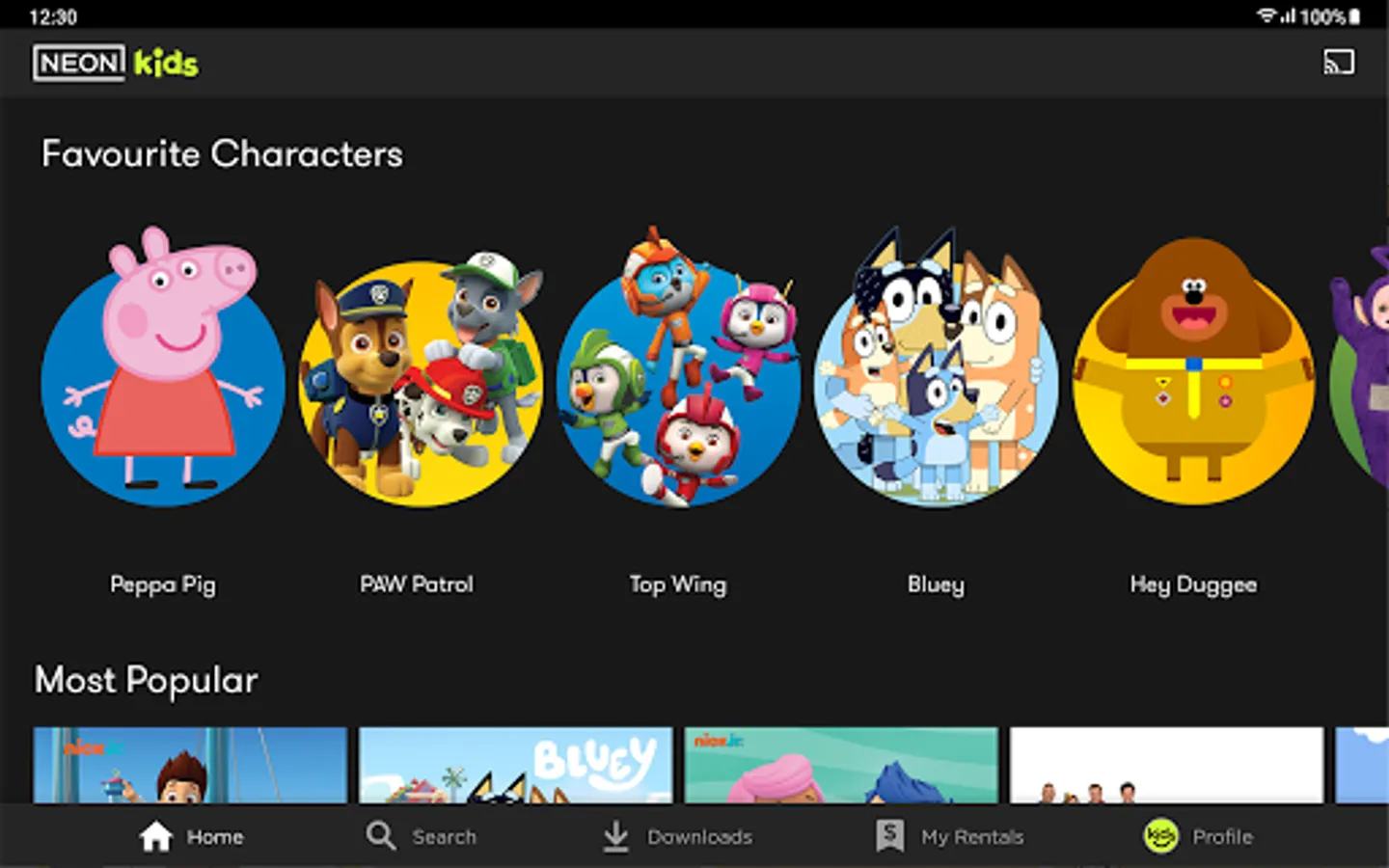Click the "Bluey" character label

[936, 584]
